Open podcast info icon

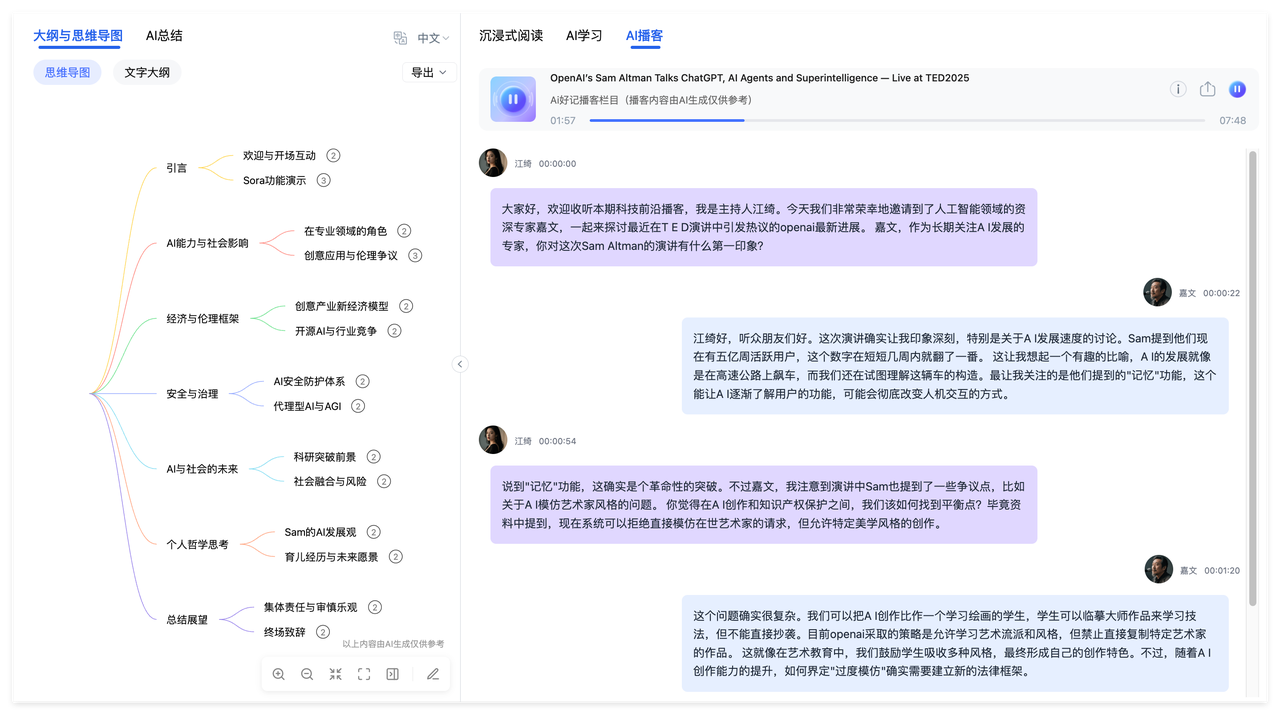(x=1178, y=89)
